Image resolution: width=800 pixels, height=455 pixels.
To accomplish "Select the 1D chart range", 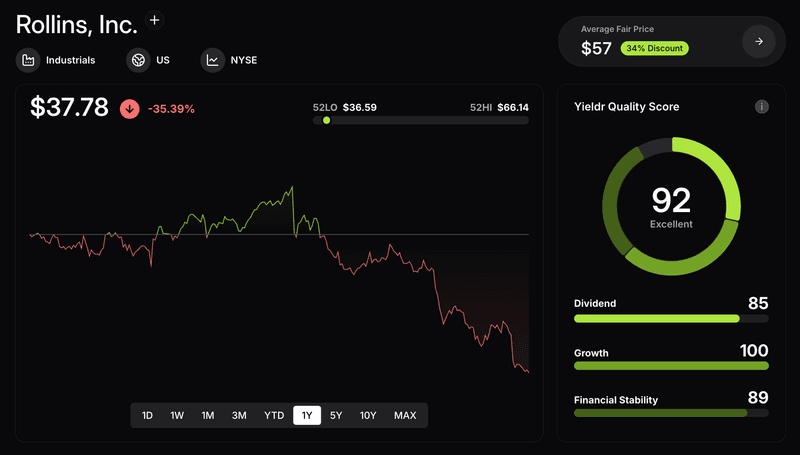I will point(147,415).
